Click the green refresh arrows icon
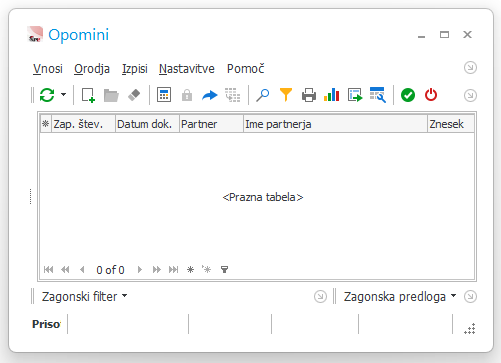Image resolution: width=501 pixels, height=363 pixels. 47,95
